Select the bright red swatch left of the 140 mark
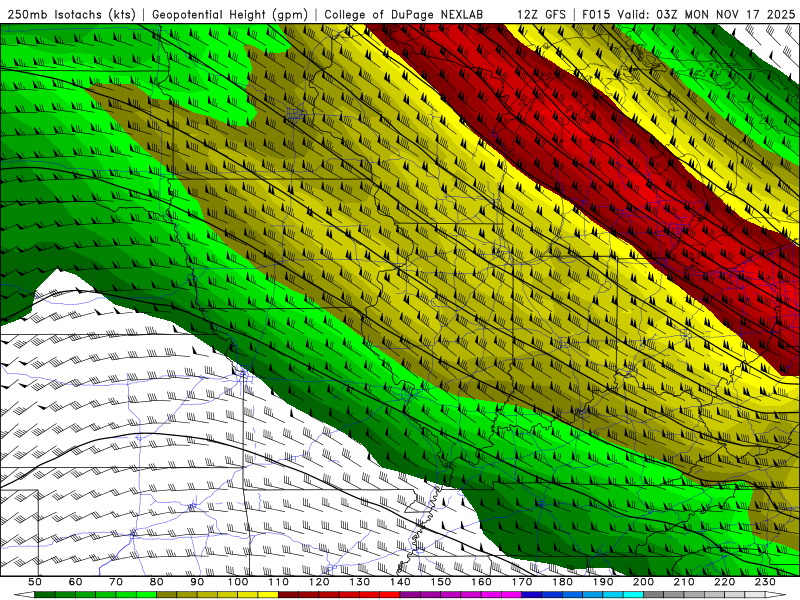This screenshot has width=800, height=600. [x=390, y=594]
